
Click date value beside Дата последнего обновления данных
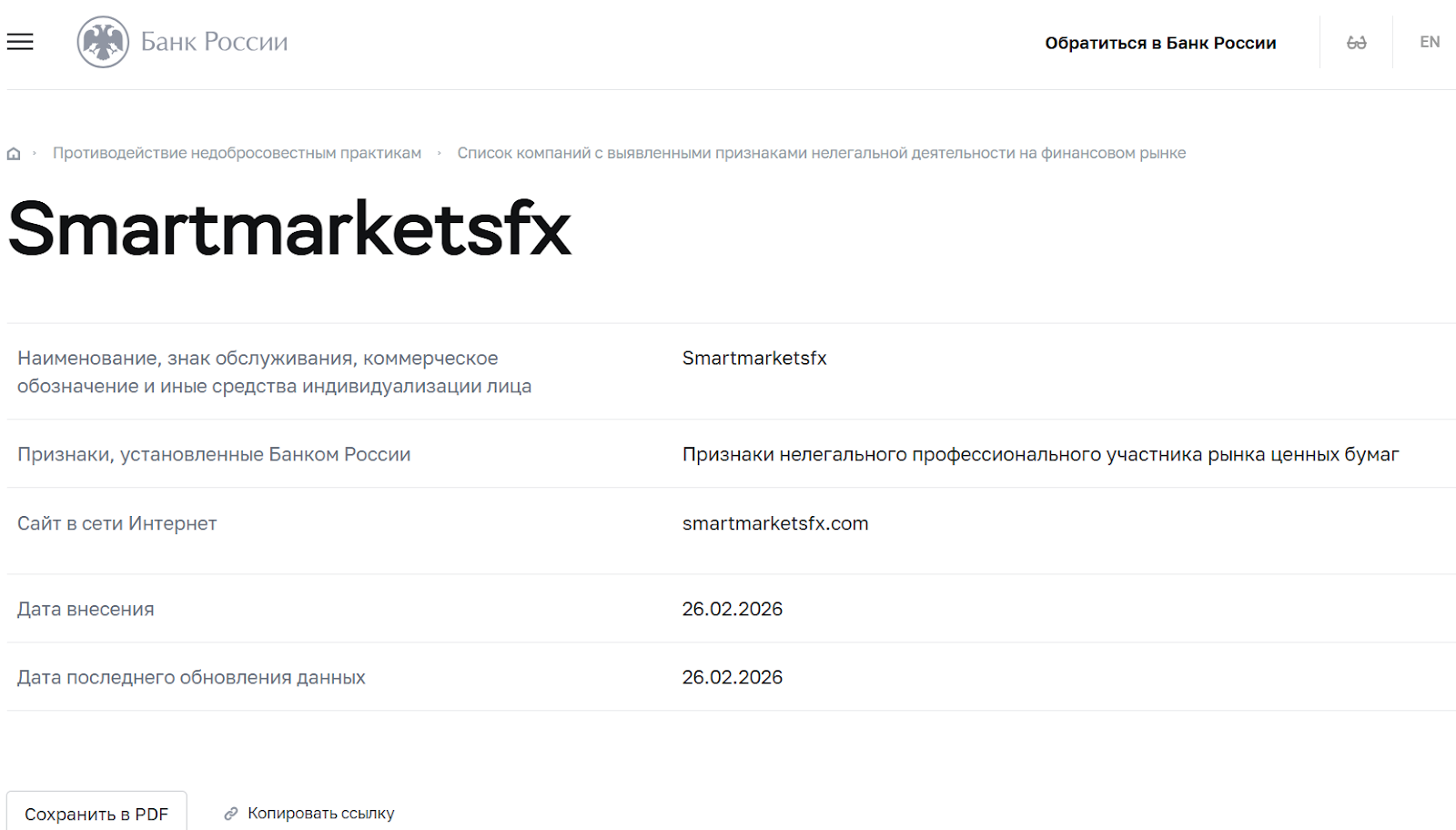tap(733, 677)
